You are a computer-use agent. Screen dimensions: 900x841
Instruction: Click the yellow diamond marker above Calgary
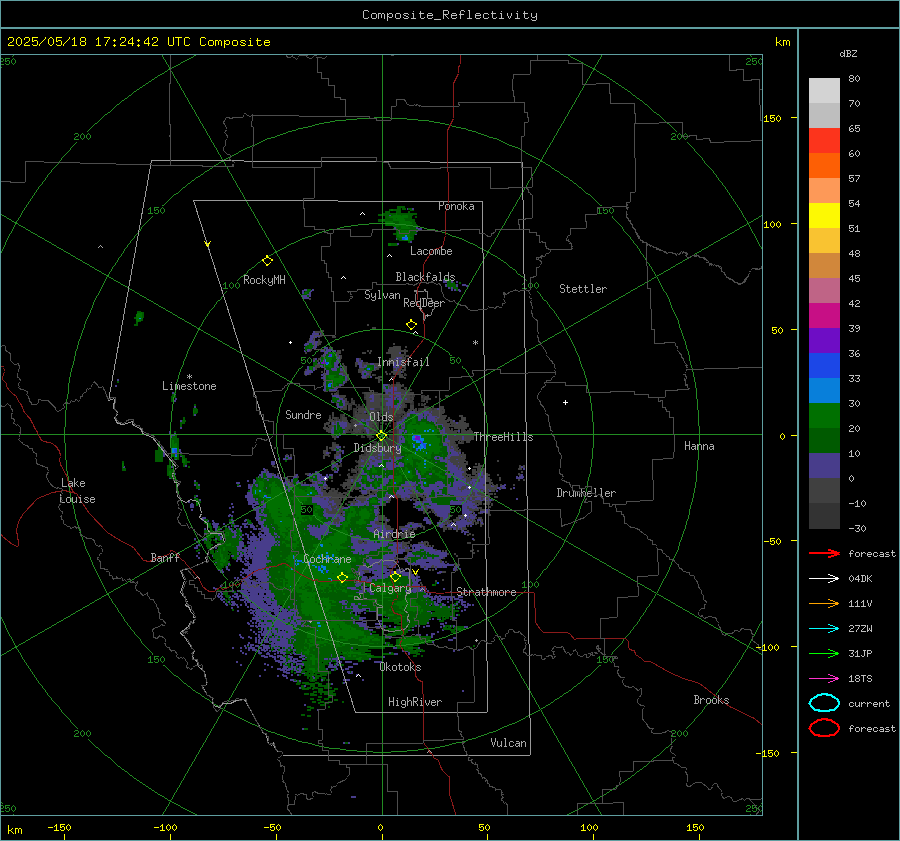pyautogui.click(x=395, y=576)
